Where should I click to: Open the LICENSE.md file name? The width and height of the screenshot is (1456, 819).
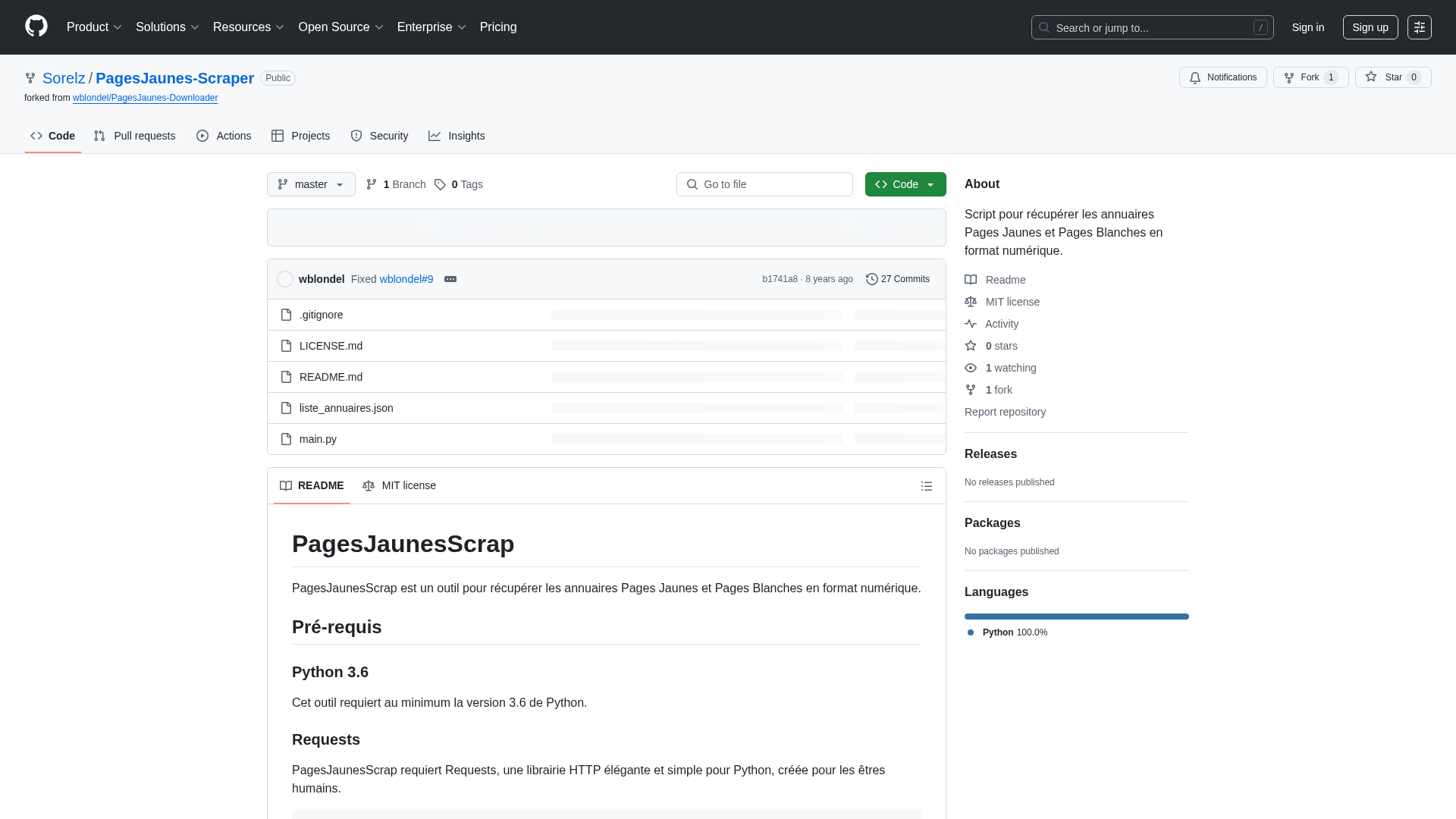[331, 346]
